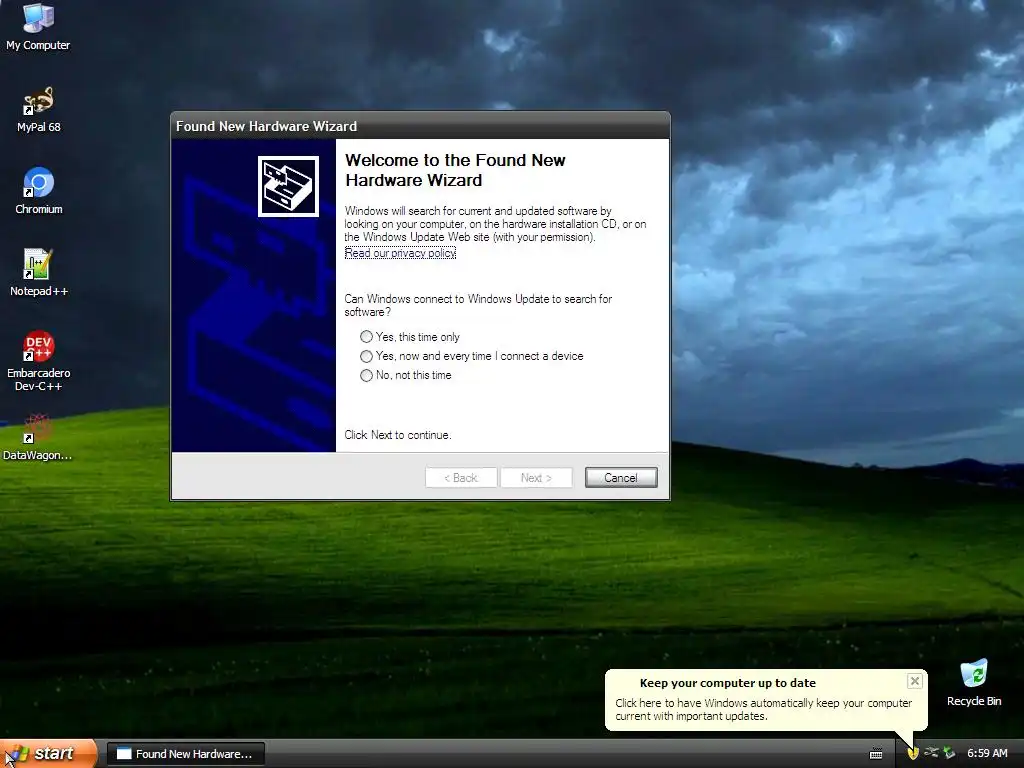The height and width of the screenshot is (768, 1024).
Task: Close the 'Keep your computer up to date' balloon
Action: 914,681
